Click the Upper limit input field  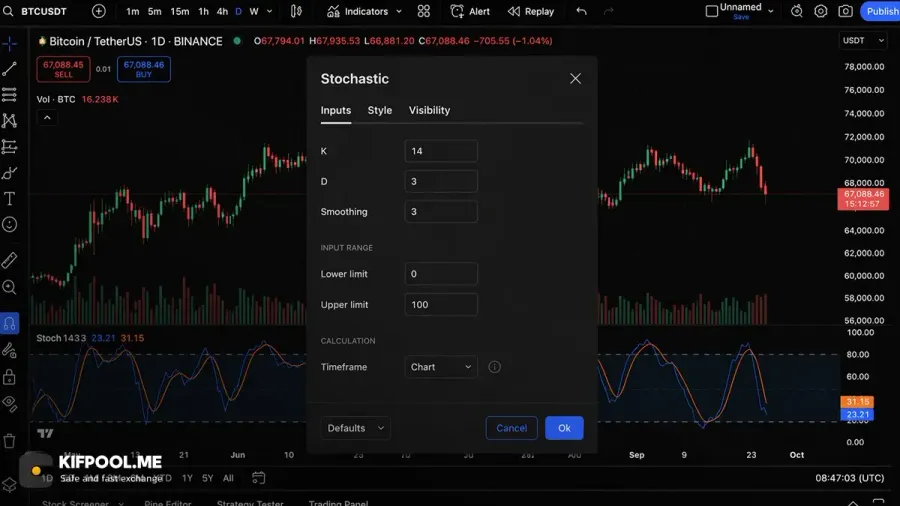click(x=441, y=305)
